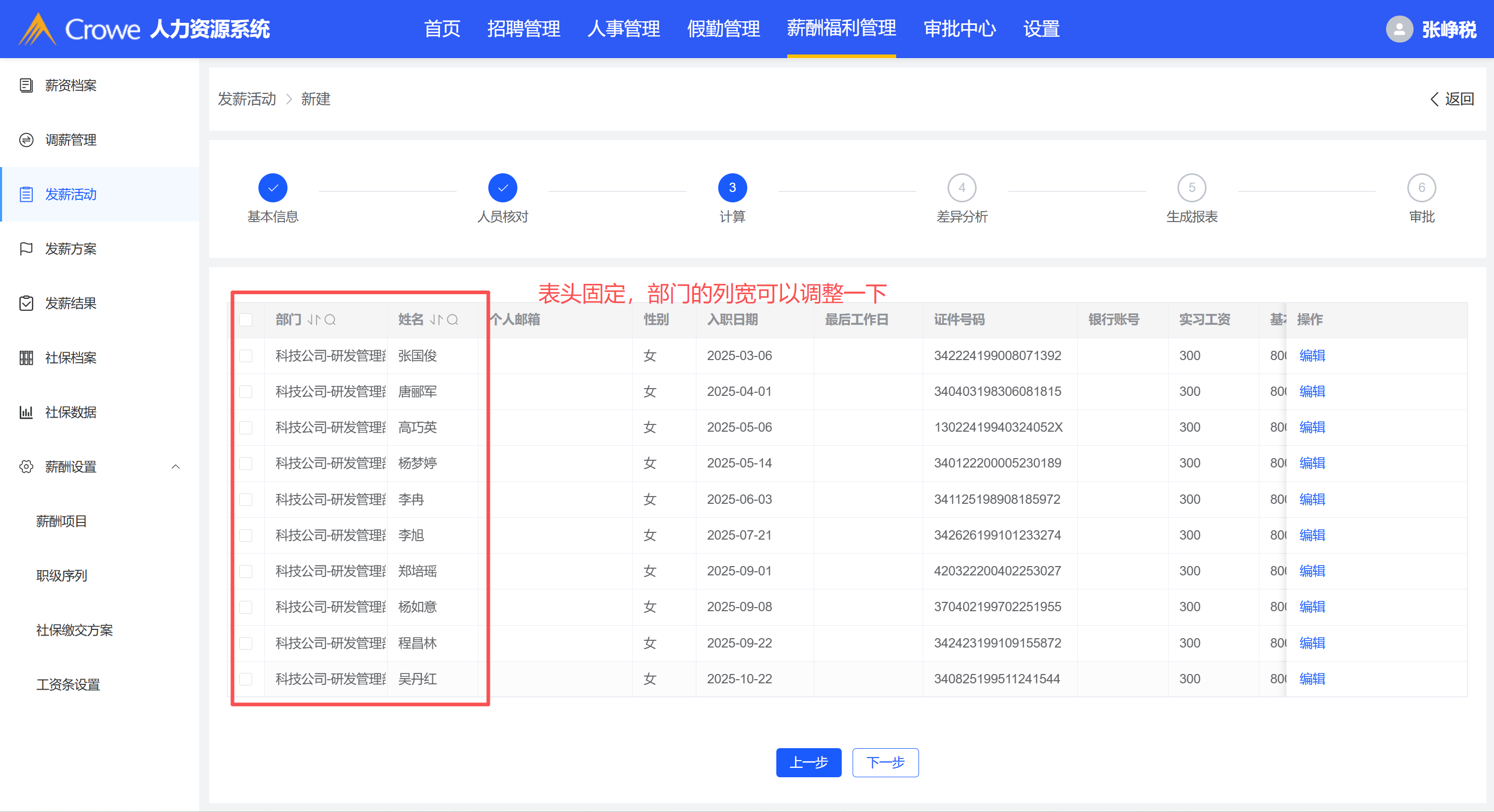Image resolution: width=1494 pixels, height=812 pixels.
Task: Open the 假勤管理 top menu
Action: (x=723, y=29)
